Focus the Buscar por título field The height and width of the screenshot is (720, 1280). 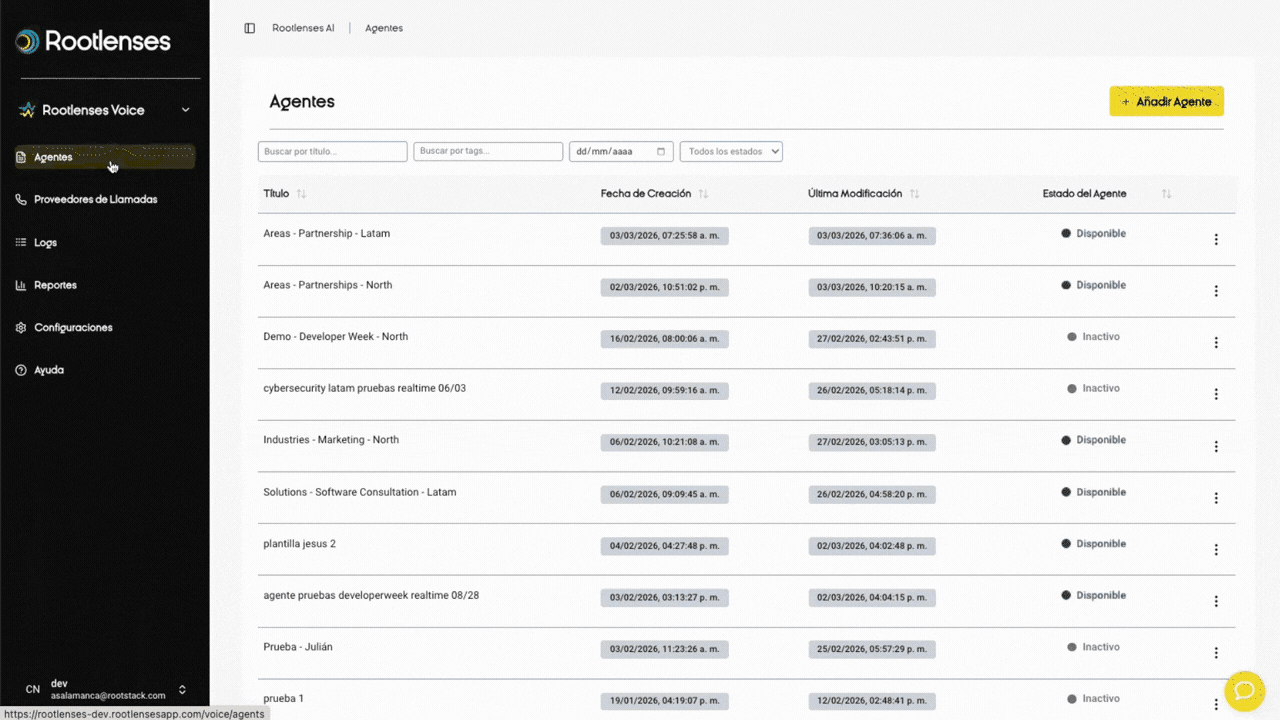(332, 152)
